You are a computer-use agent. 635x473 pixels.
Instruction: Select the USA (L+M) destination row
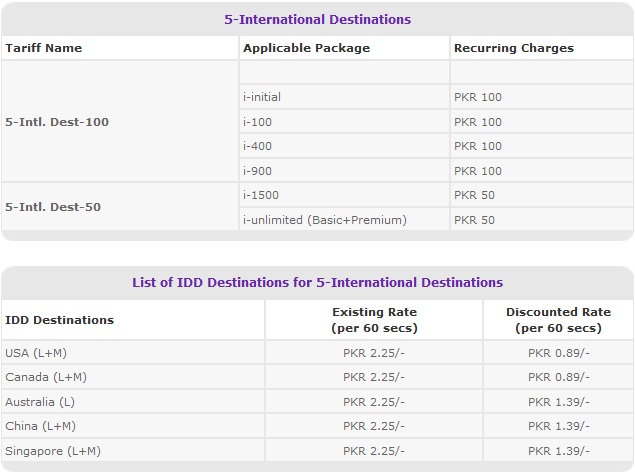coord(318,353)
